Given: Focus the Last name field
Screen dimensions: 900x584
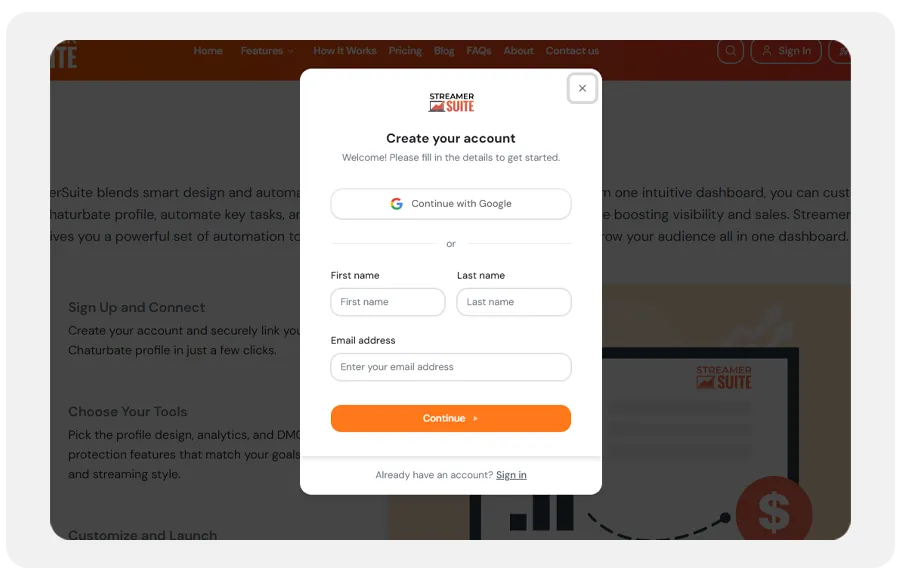Looking at the screenshot, I should [514, 302].
